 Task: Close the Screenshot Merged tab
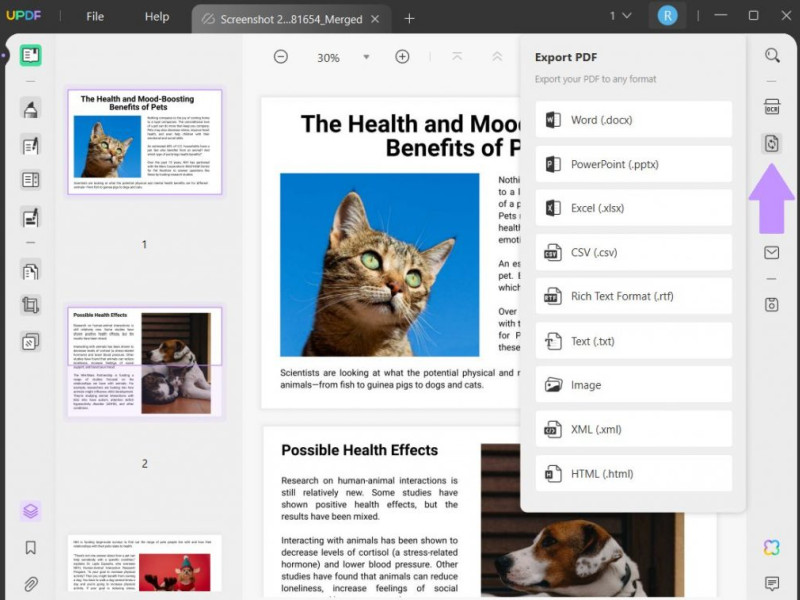click(x=375, y=19)
